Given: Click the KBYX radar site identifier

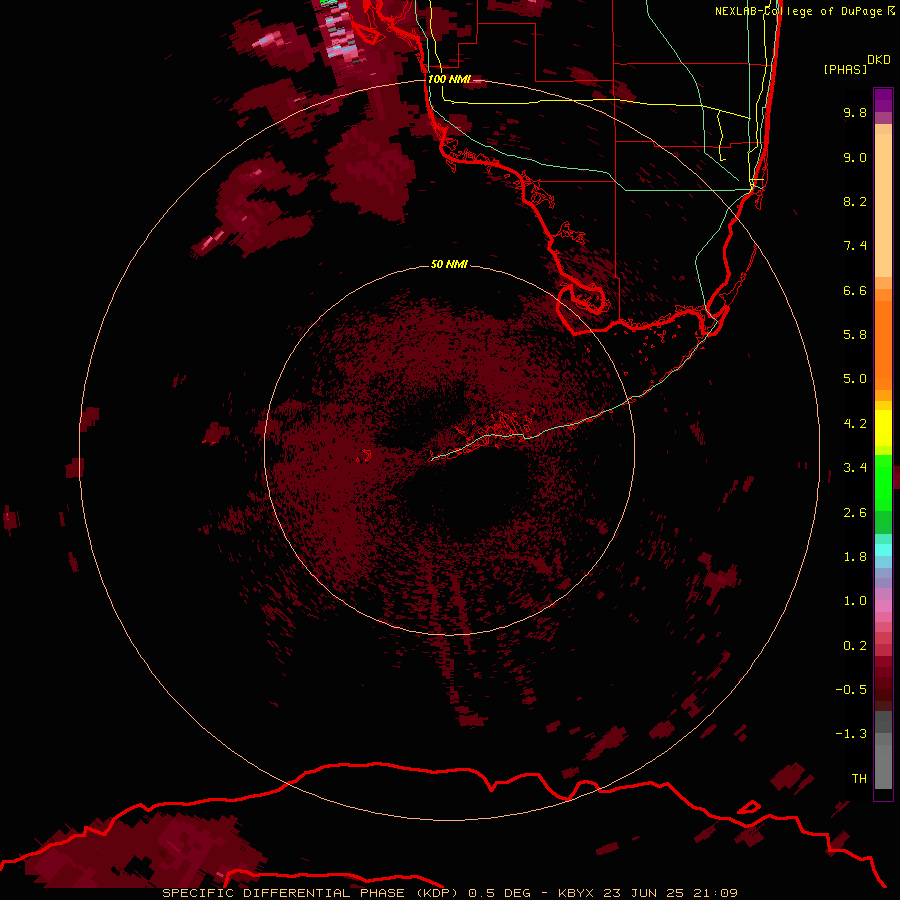Looking at the screenshot, I should point(576,893).
